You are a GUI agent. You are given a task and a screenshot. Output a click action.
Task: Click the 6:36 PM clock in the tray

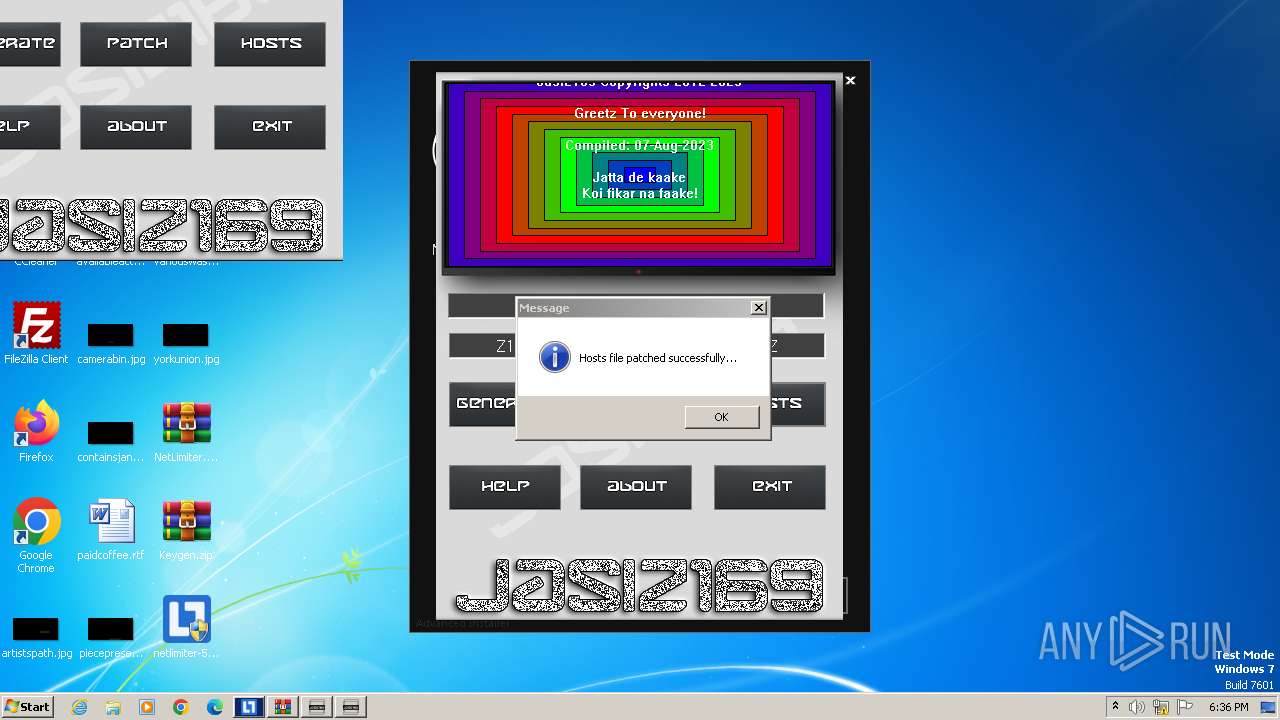pyautogui.click(x=1228, y=707)
